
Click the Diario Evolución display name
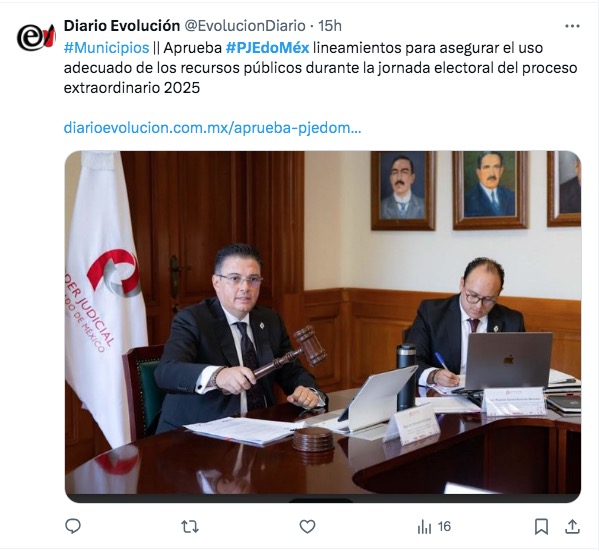point(122,26)
